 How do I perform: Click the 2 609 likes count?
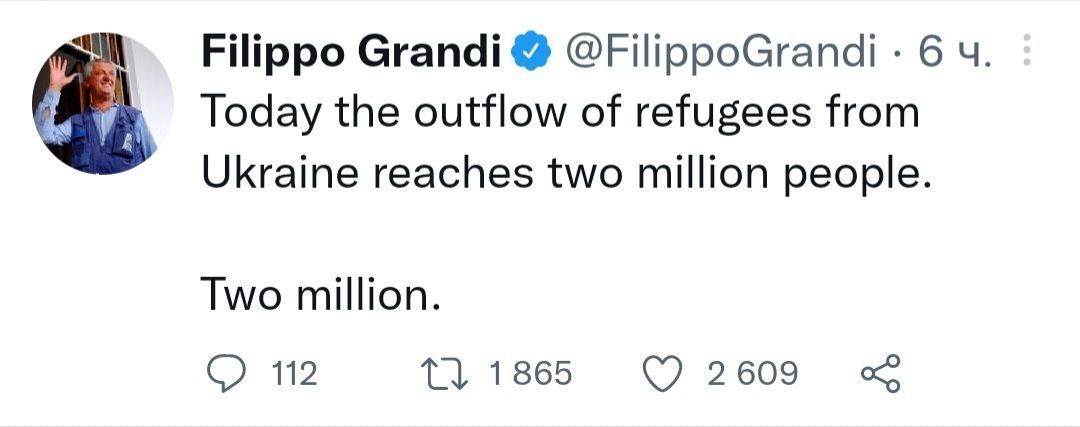pyautogui.click(x=752, y=374)
